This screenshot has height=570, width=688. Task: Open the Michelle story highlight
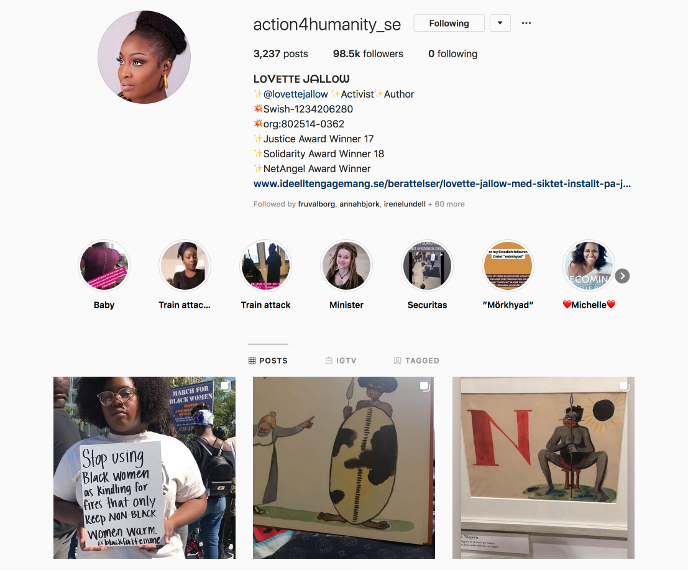pyautogui.click(x=588, y=265)
